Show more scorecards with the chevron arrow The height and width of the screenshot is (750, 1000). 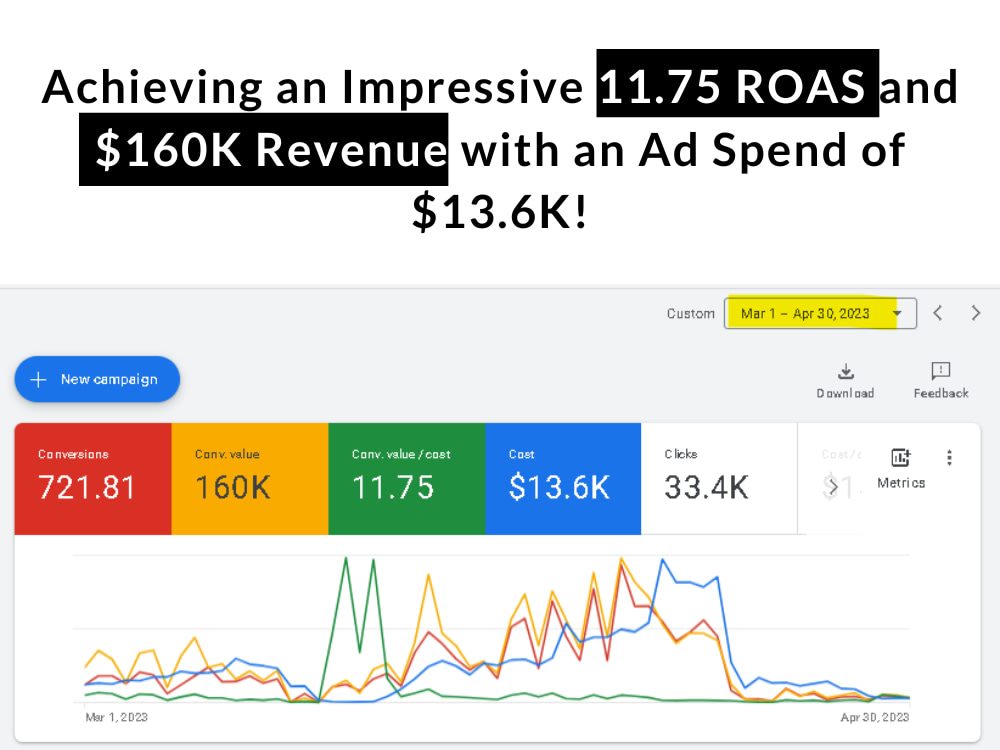pos(832,487)
